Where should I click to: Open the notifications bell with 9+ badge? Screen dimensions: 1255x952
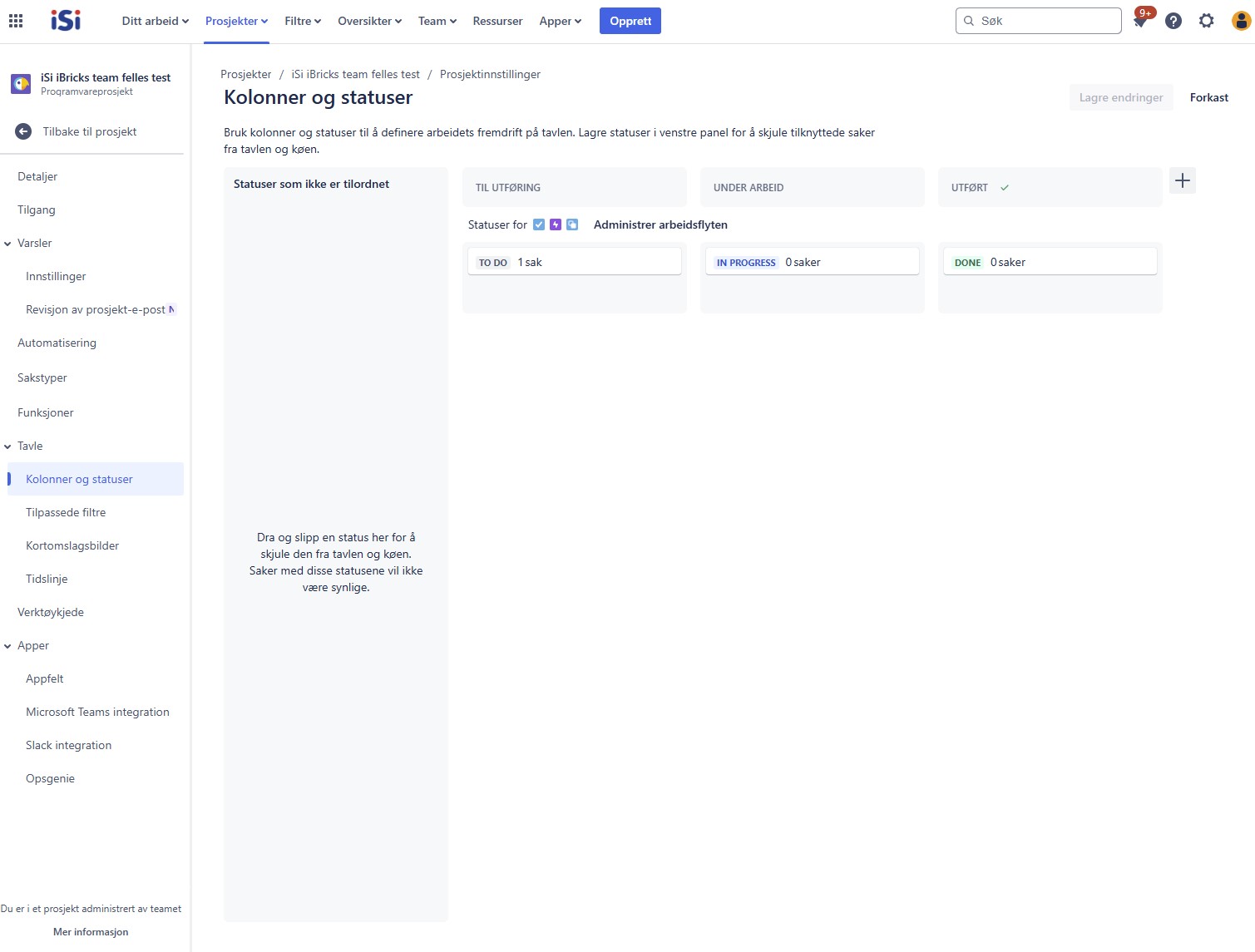(x=1140, y=21)
